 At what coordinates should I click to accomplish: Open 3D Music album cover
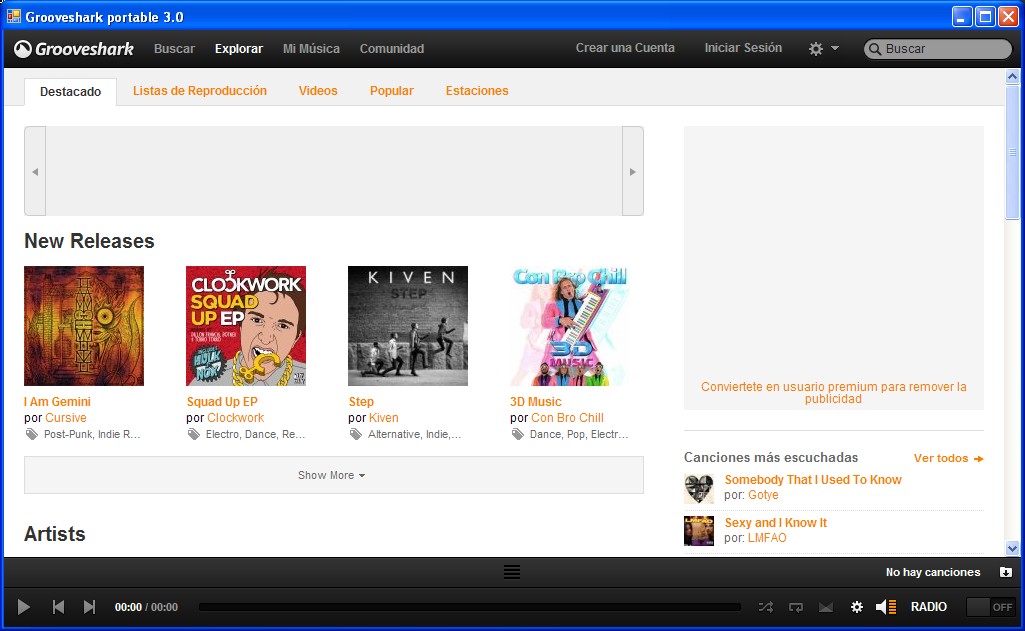point(570,326)
